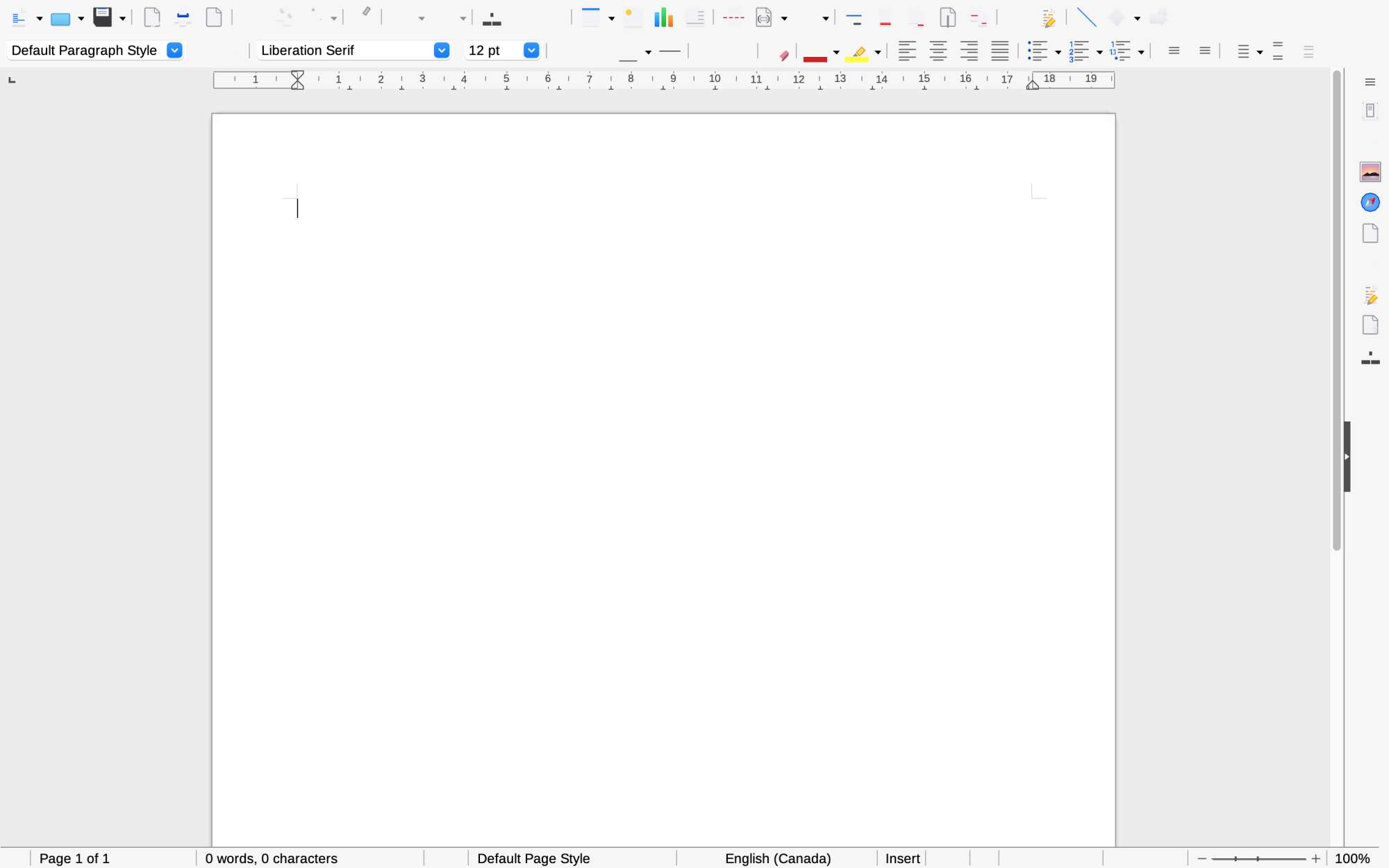Screen dimensions: 1389x868
Task: Open the Liberation Serif font name dropdown
Action: 441,50
